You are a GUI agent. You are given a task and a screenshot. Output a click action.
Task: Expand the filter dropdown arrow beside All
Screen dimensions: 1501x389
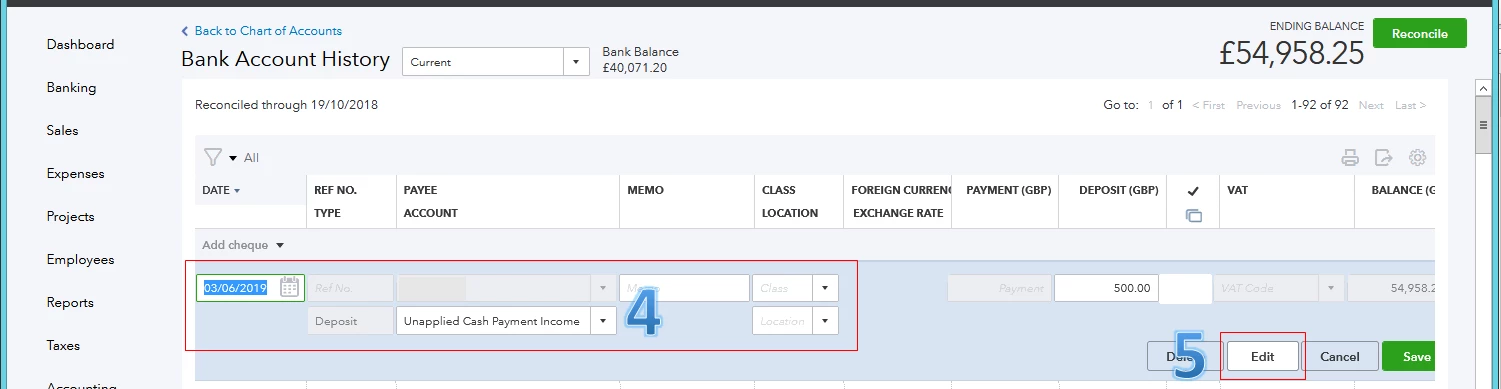pyautogui.click(x=233, y=158)
